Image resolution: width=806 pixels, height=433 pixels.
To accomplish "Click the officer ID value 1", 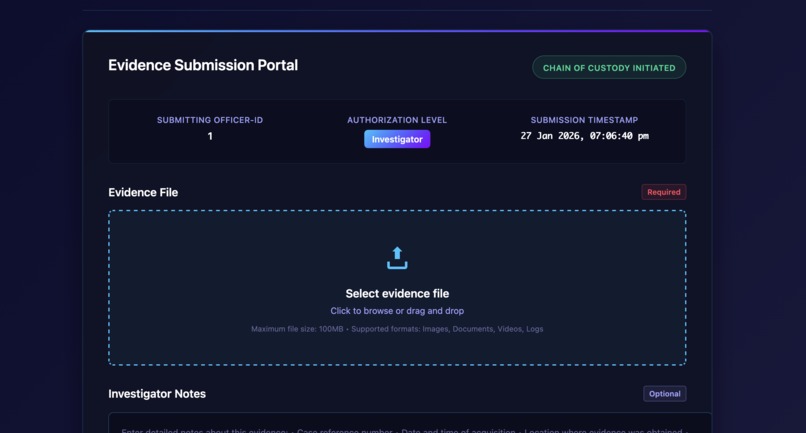I will click(210, 136).
